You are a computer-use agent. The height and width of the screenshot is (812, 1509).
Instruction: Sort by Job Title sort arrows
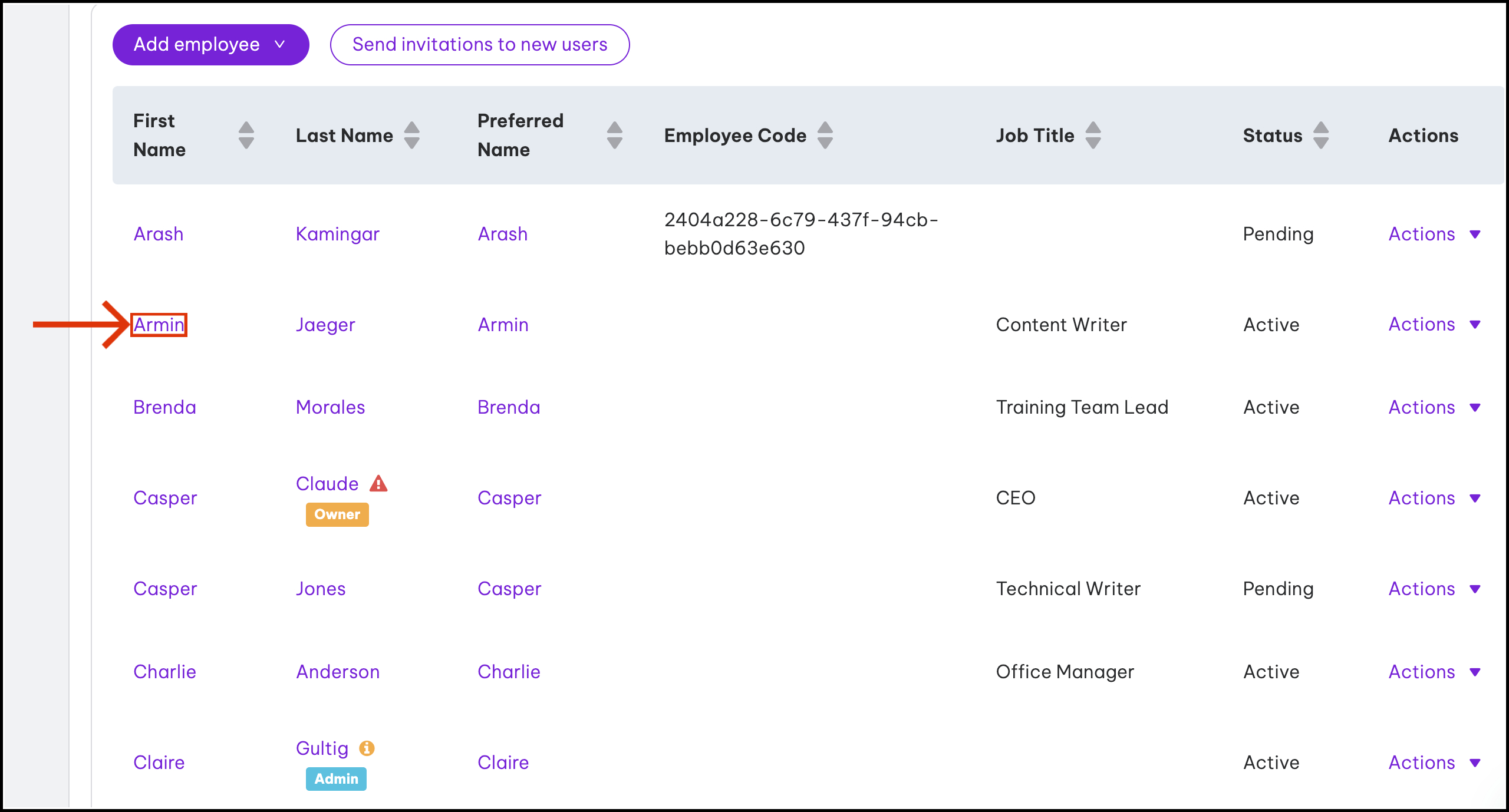click(x=1093, y=135)
